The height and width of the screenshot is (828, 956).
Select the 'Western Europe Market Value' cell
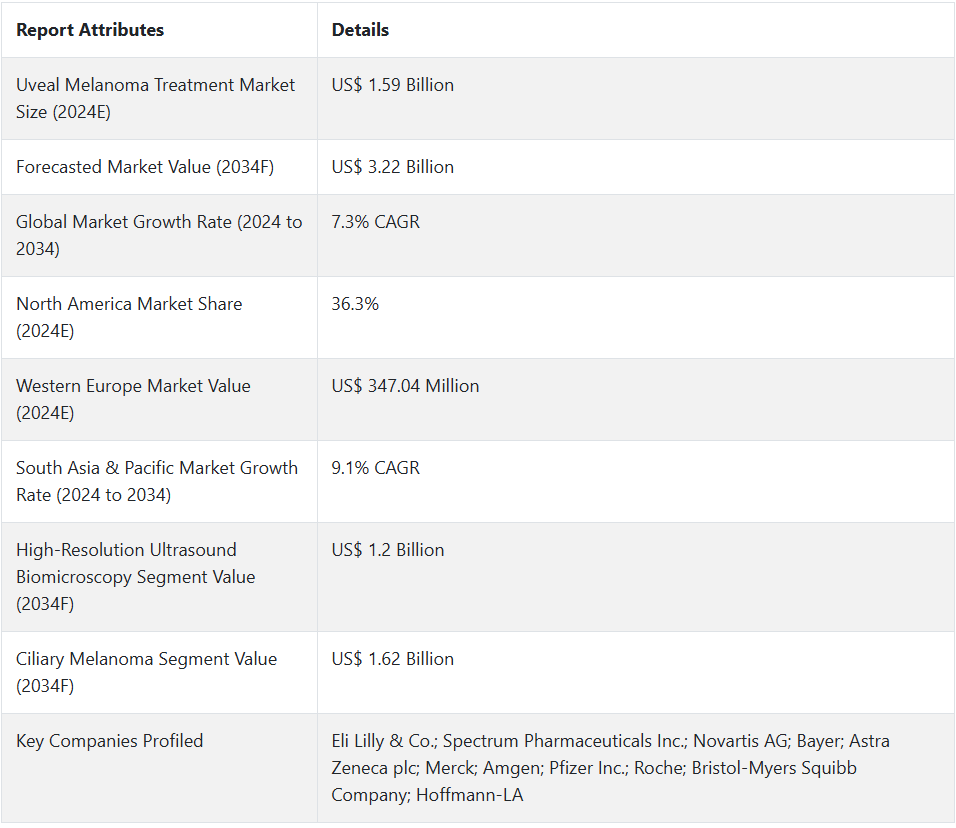click(x=133, y=399)
